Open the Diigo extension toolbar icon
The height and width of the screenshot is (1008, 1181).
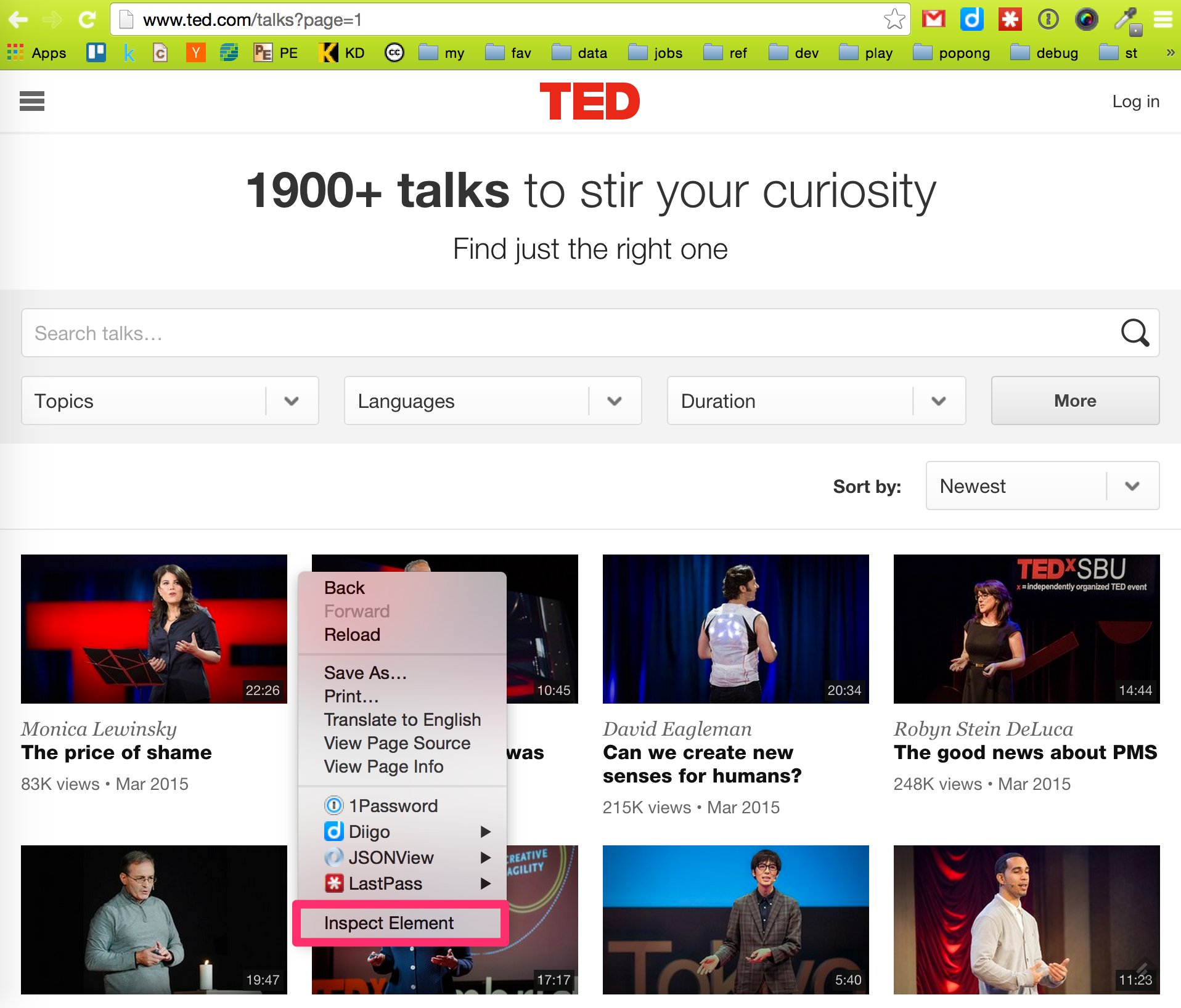(971, 19)
